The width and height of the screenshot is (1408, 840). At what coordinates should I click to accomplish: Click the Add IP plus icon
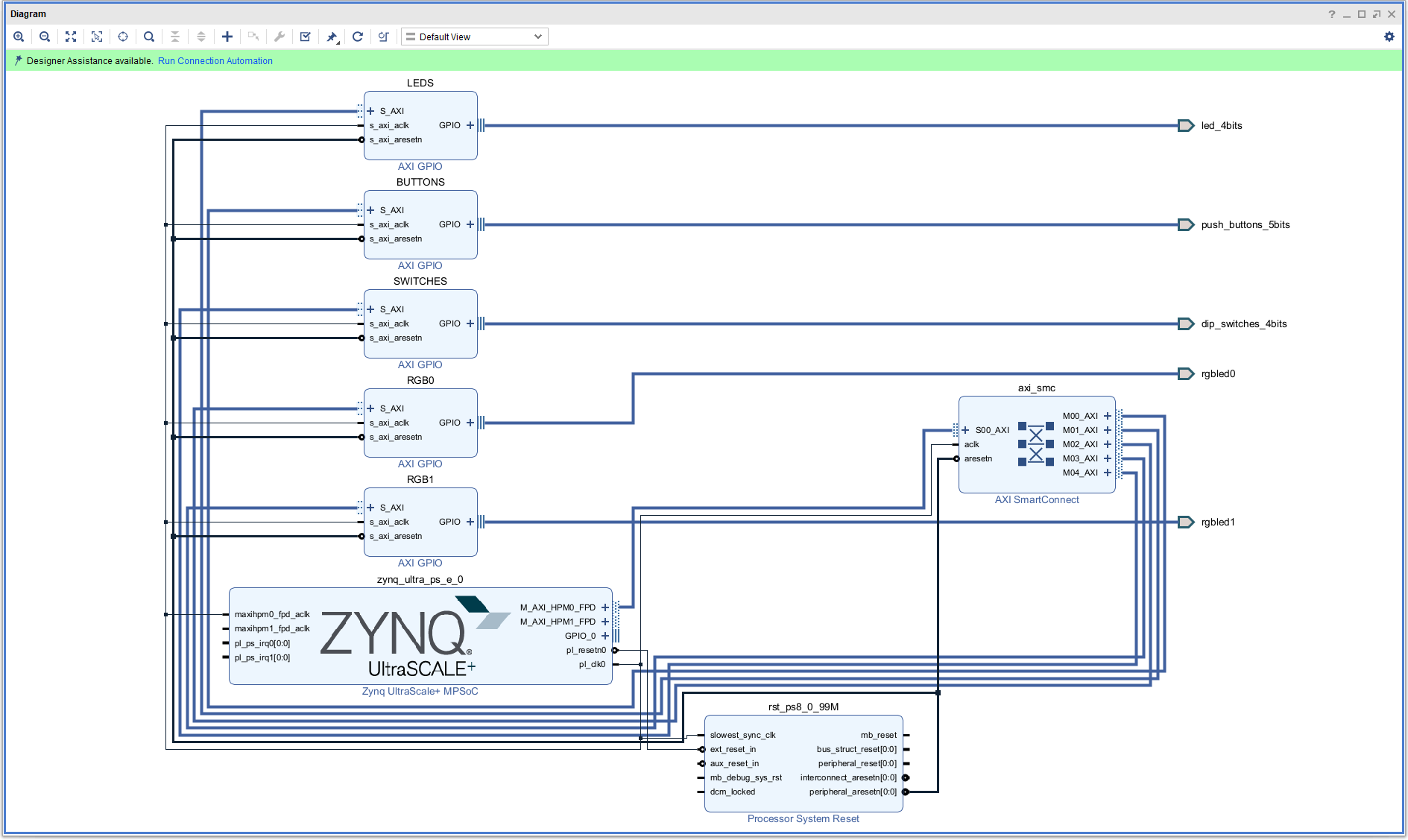click(x=227, y=37)
